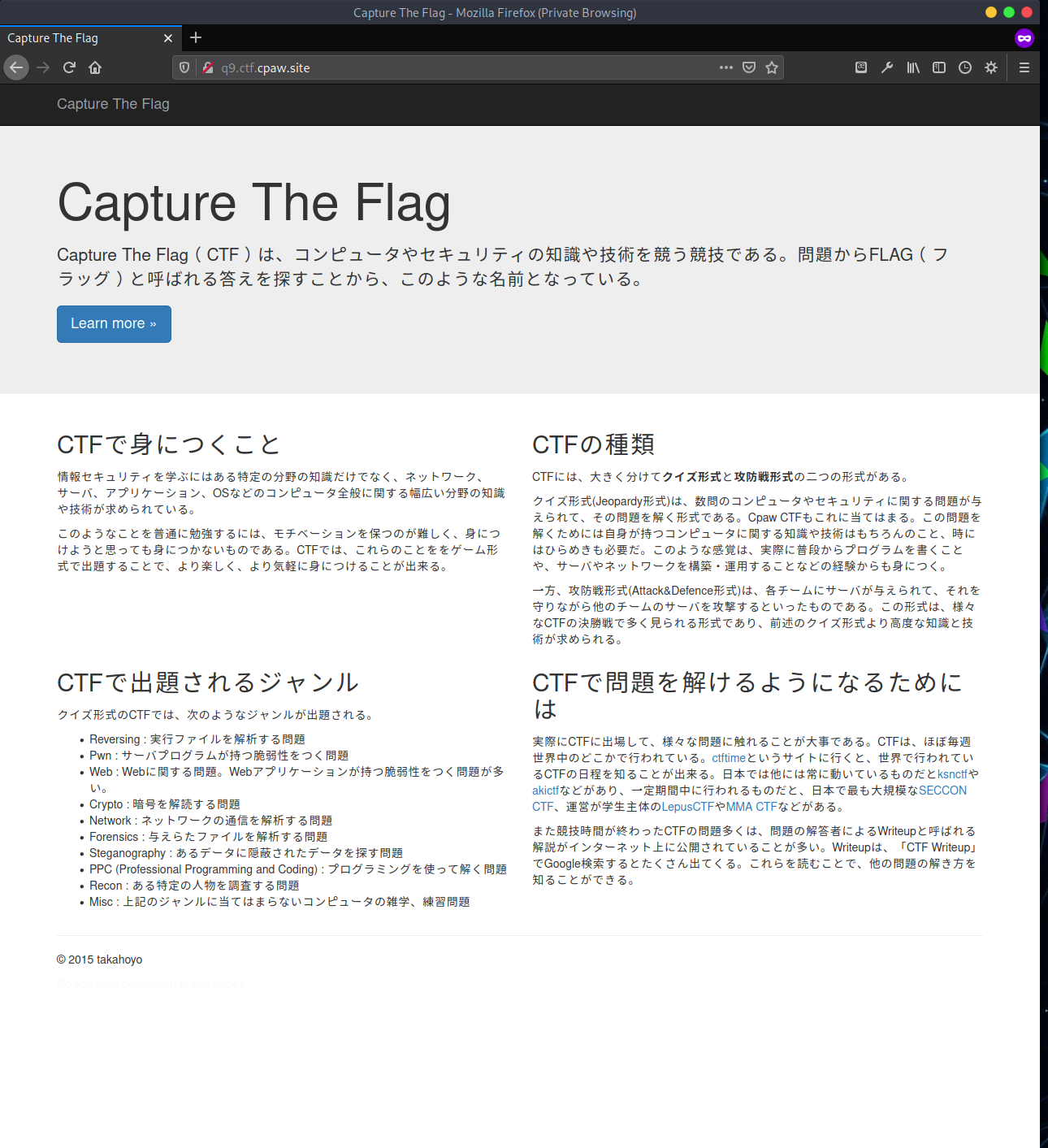Viewport: 1048px width, 1148px height.
Task: Toggle the sidebar view
Action: 939,67
